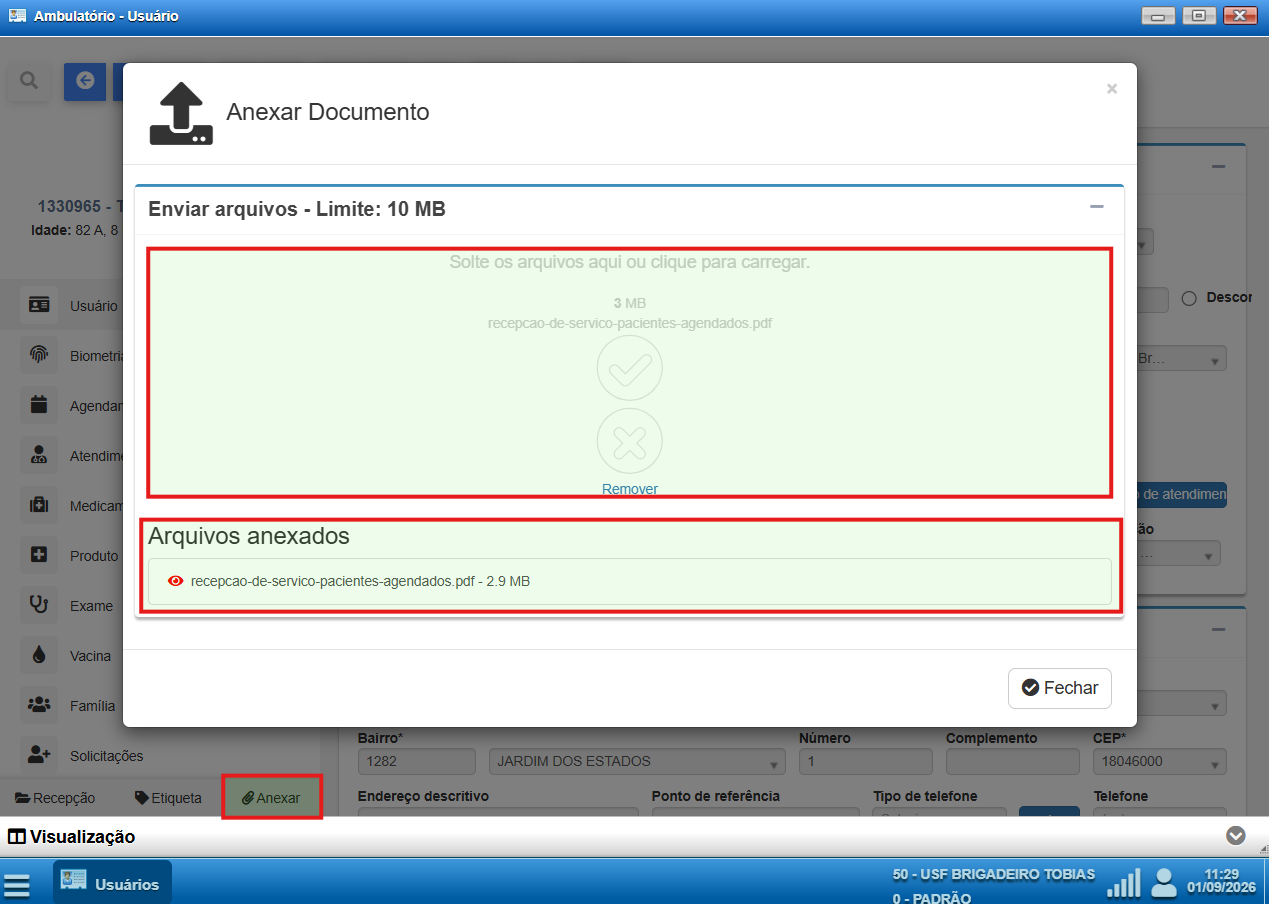The width and height of the screenshot is (1269, 904).
Task: Preview attached PDF with the red eye icon
Action: coord(176,581)
